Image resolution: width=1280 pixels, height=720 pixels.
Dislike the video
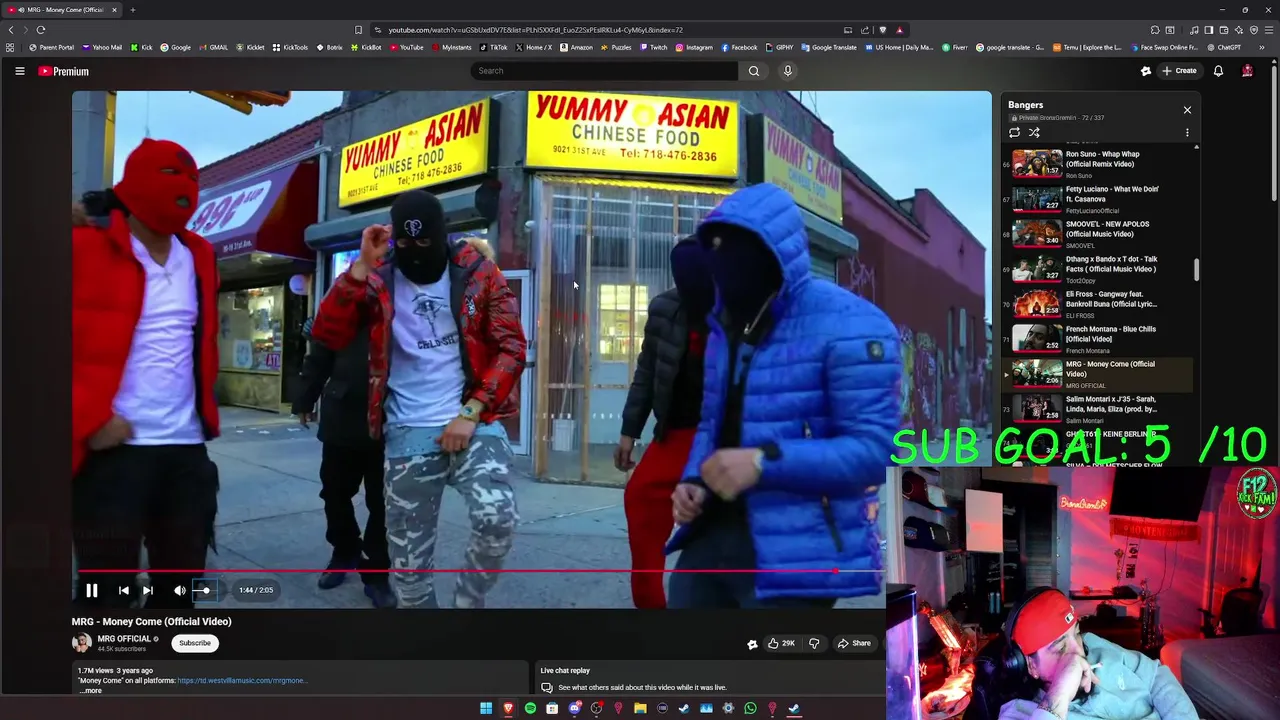(x=814, y=644)
